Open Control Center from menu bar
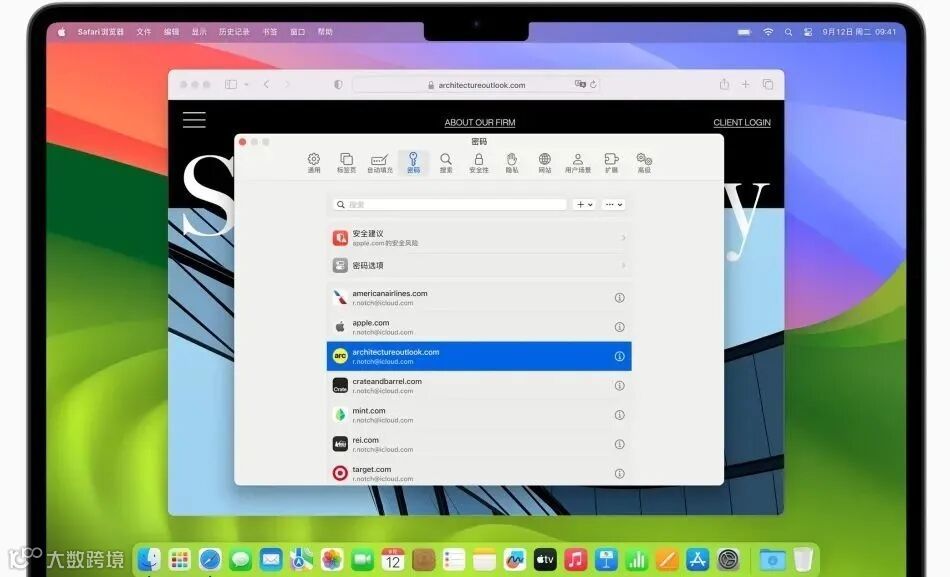The image size is (950, 577). (x=808, y=32)
